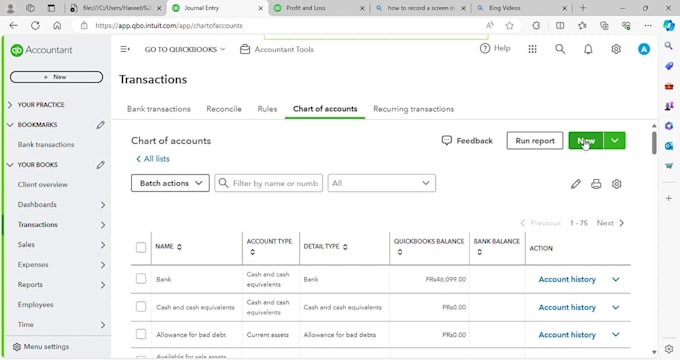Open Account history for Allowance for bad debt

[x=567, y=334]
